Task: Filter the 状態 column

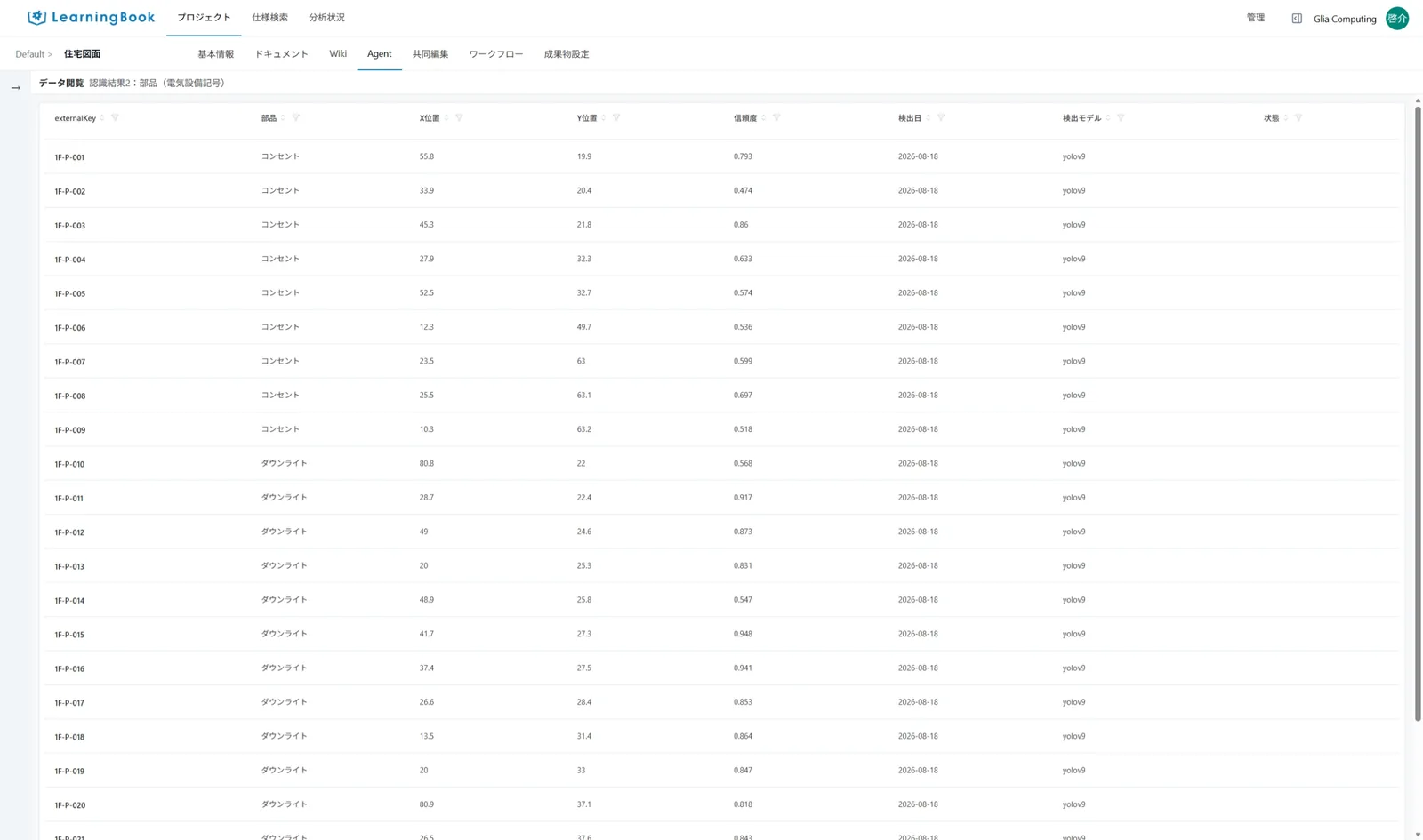Action: [x=1298, y=118]
